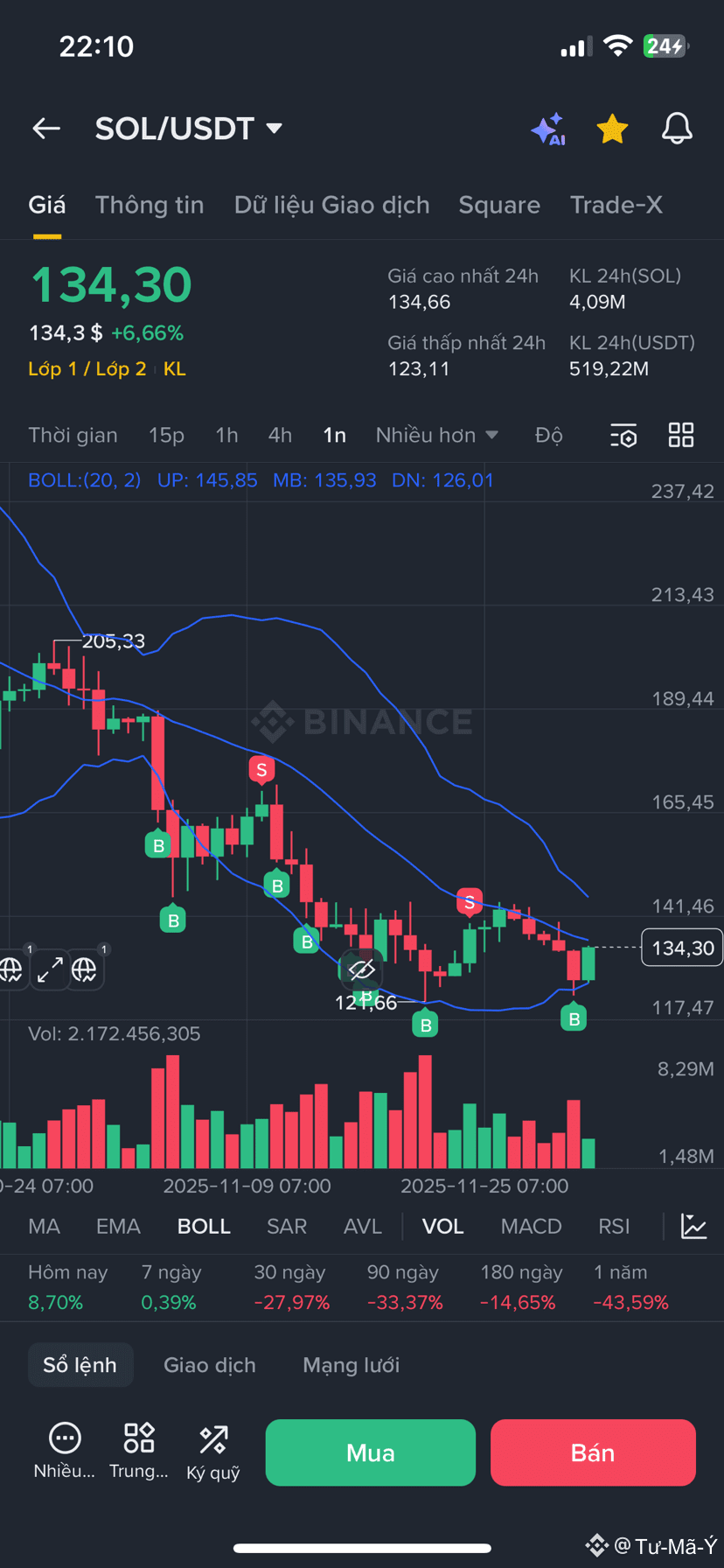Click the Hôm nay 8,70% performance

coord(67,1287)
